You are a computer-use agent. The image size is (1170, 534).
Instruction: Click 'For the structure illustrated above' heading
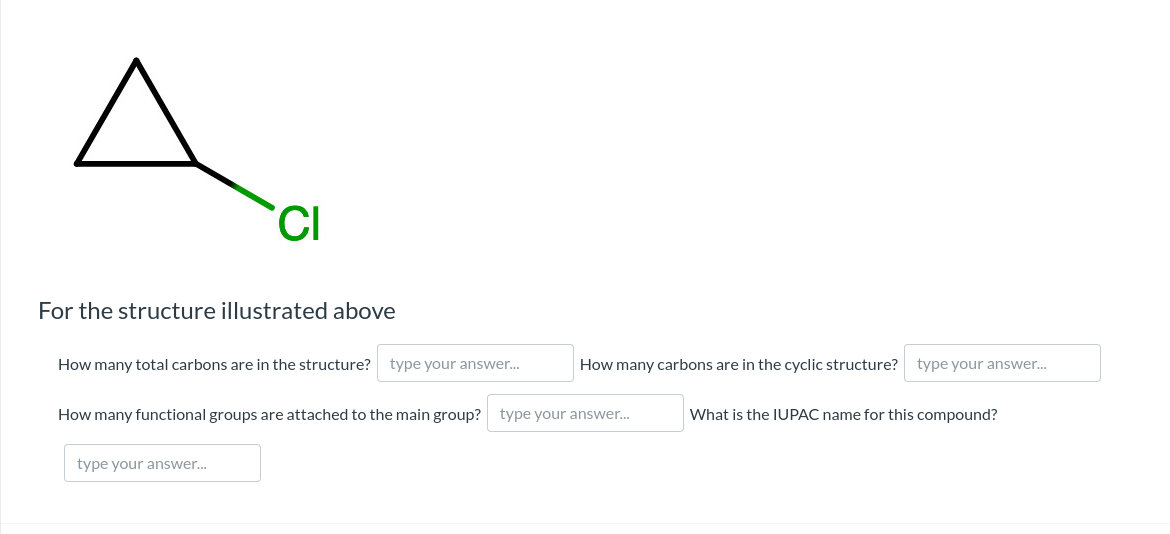[216, 311]
